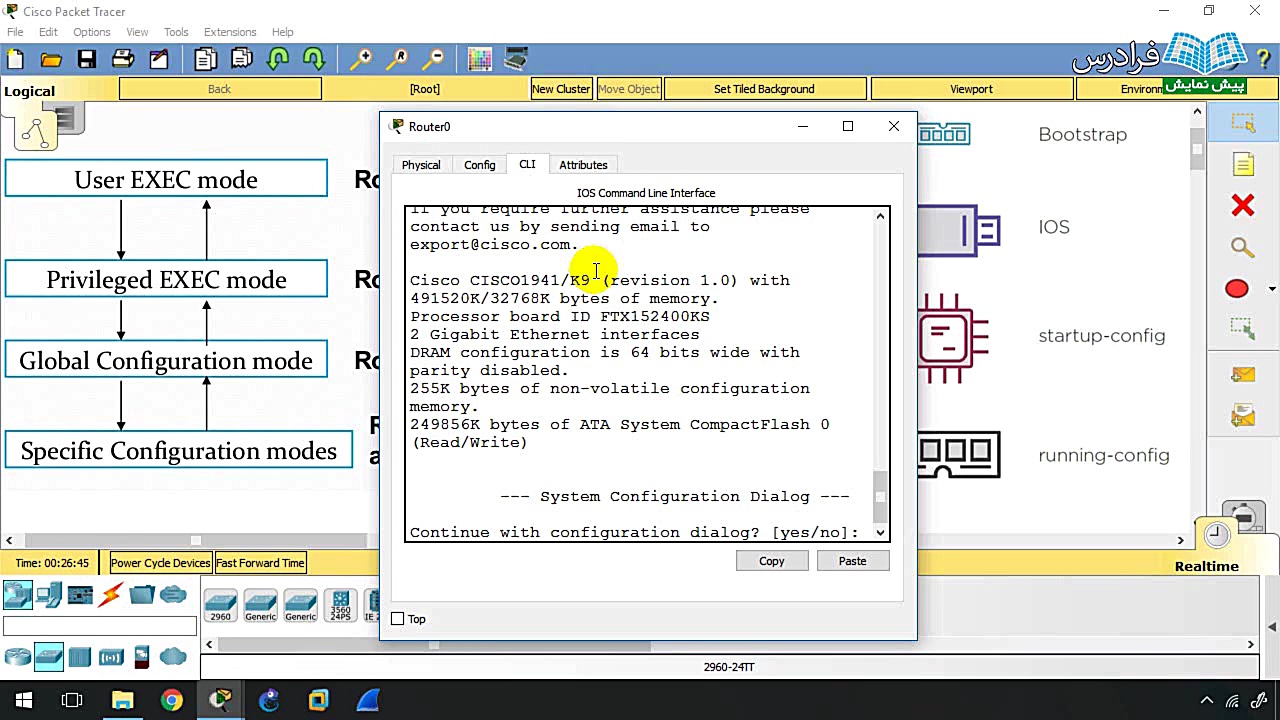This screenshot has width=1280, height=720.
Task: Enable the Top checkbox in Router0 window
Action: (397, 619)
